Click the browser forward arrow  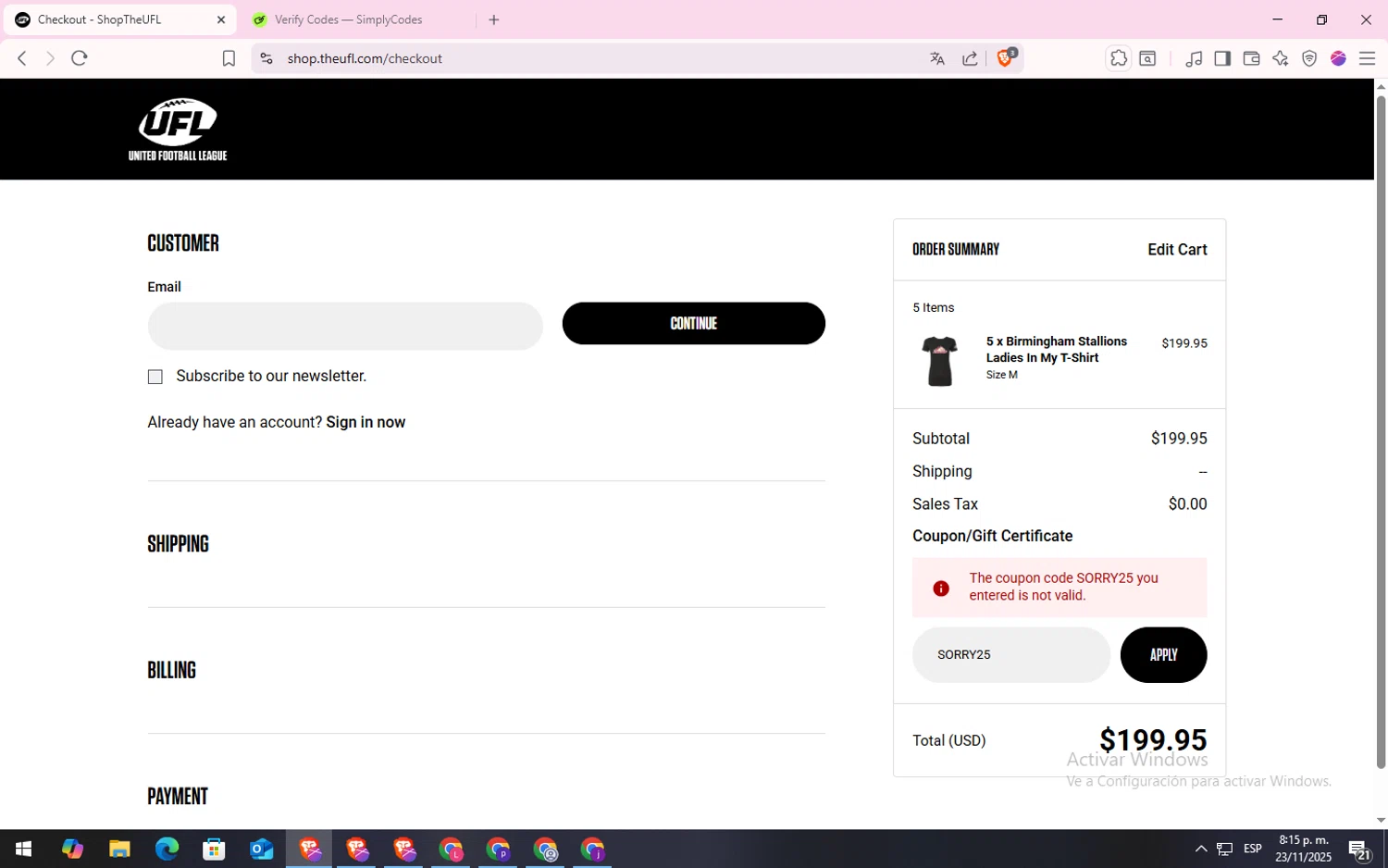[50, 58]
